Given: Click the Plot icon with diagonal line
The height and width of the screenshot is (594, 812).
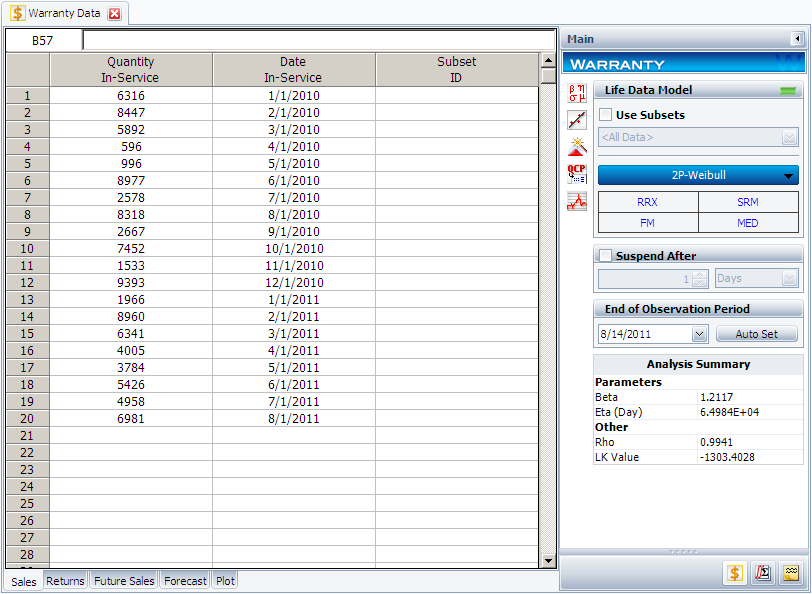Looking at the screenshot, I should 577,120.
